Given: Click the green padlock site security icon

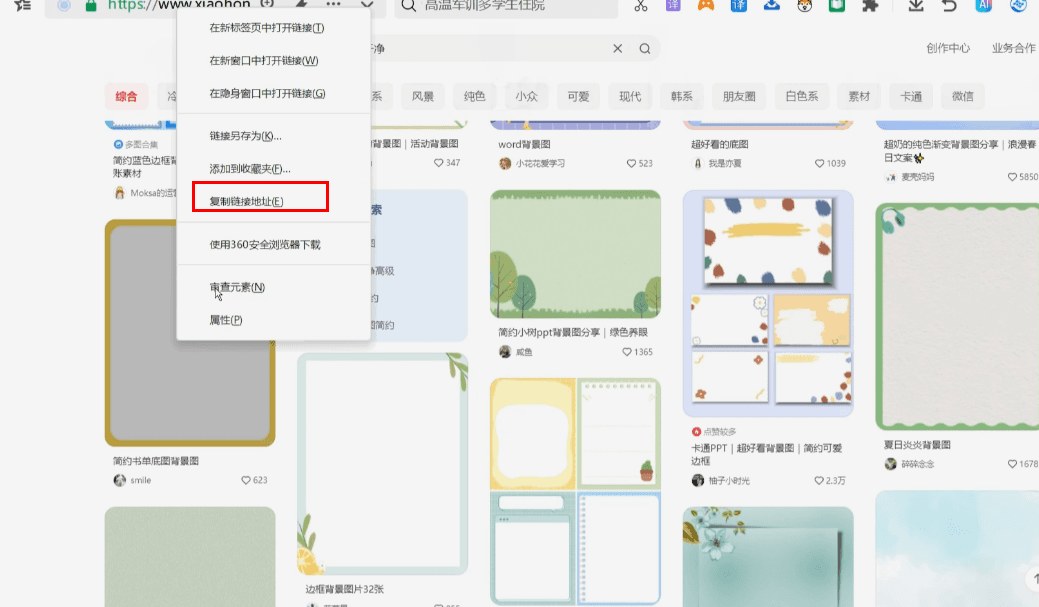Looking at the screenshot, I should tap(91, 6).
